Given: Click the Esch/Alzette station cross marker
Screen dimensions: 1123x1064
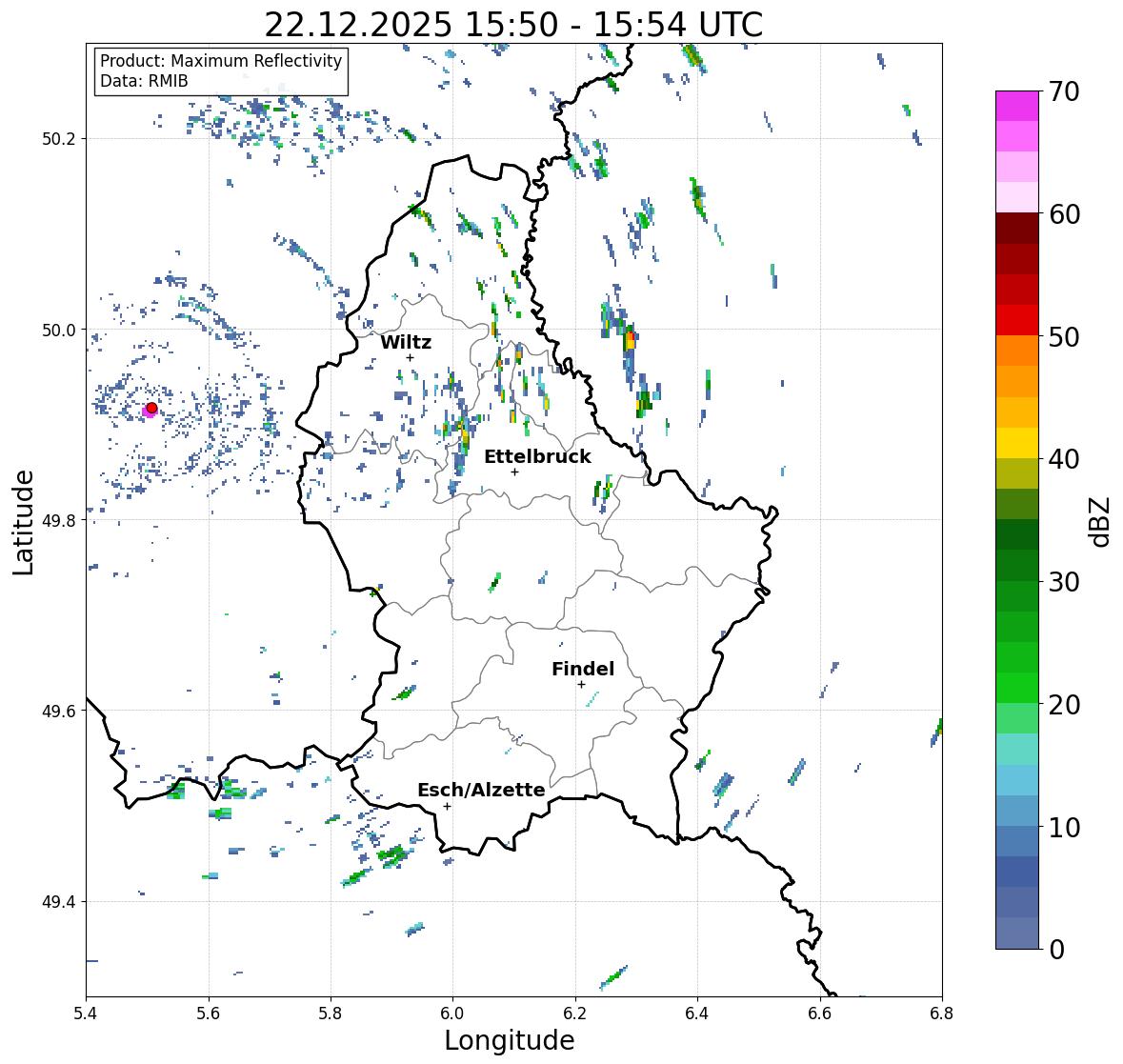Looking at the screenshot, I should pos(447,806).
